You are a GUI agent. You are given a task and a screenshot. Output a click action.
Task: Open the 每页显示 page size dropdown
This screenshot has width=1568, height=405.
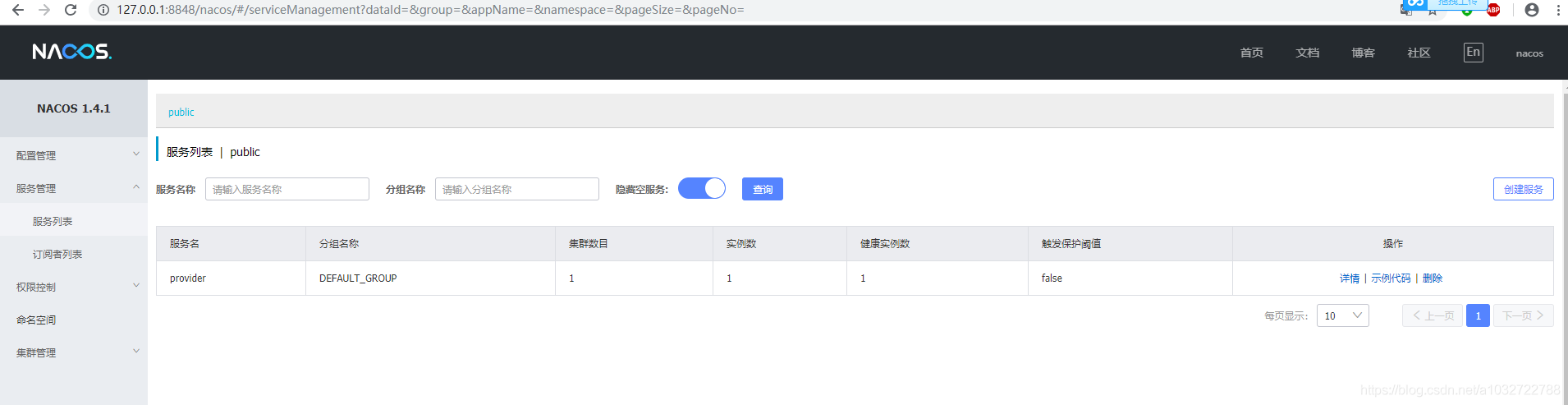click(x=1343, y=315)
